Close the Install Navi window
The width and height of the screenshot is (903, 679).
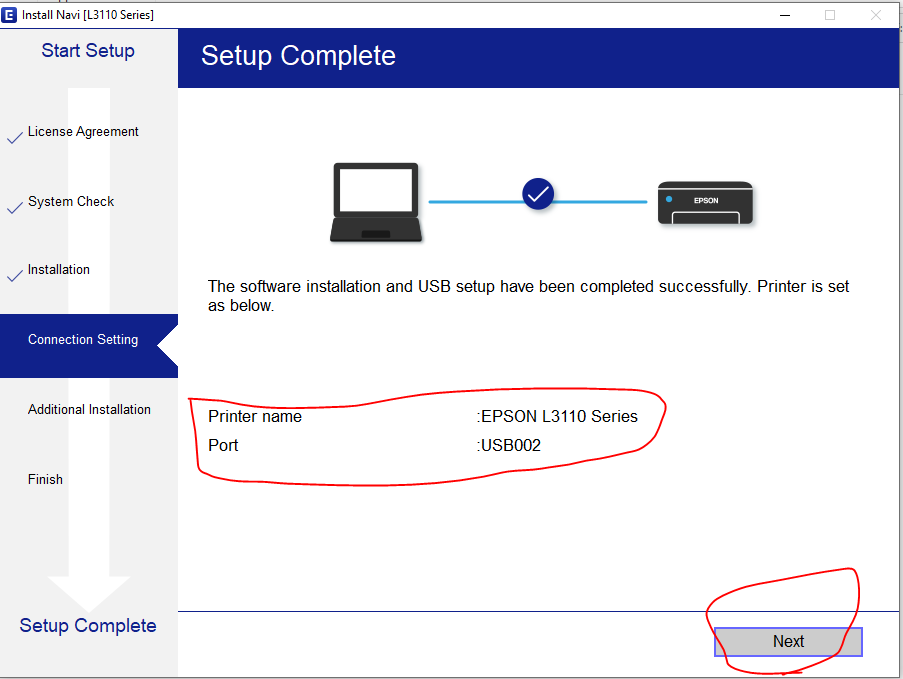875,15
